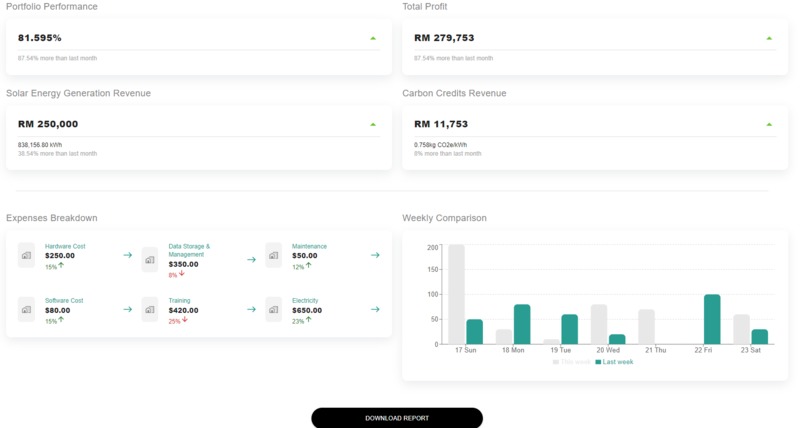Click the Hardware Cost expense icon

(26, 255)
